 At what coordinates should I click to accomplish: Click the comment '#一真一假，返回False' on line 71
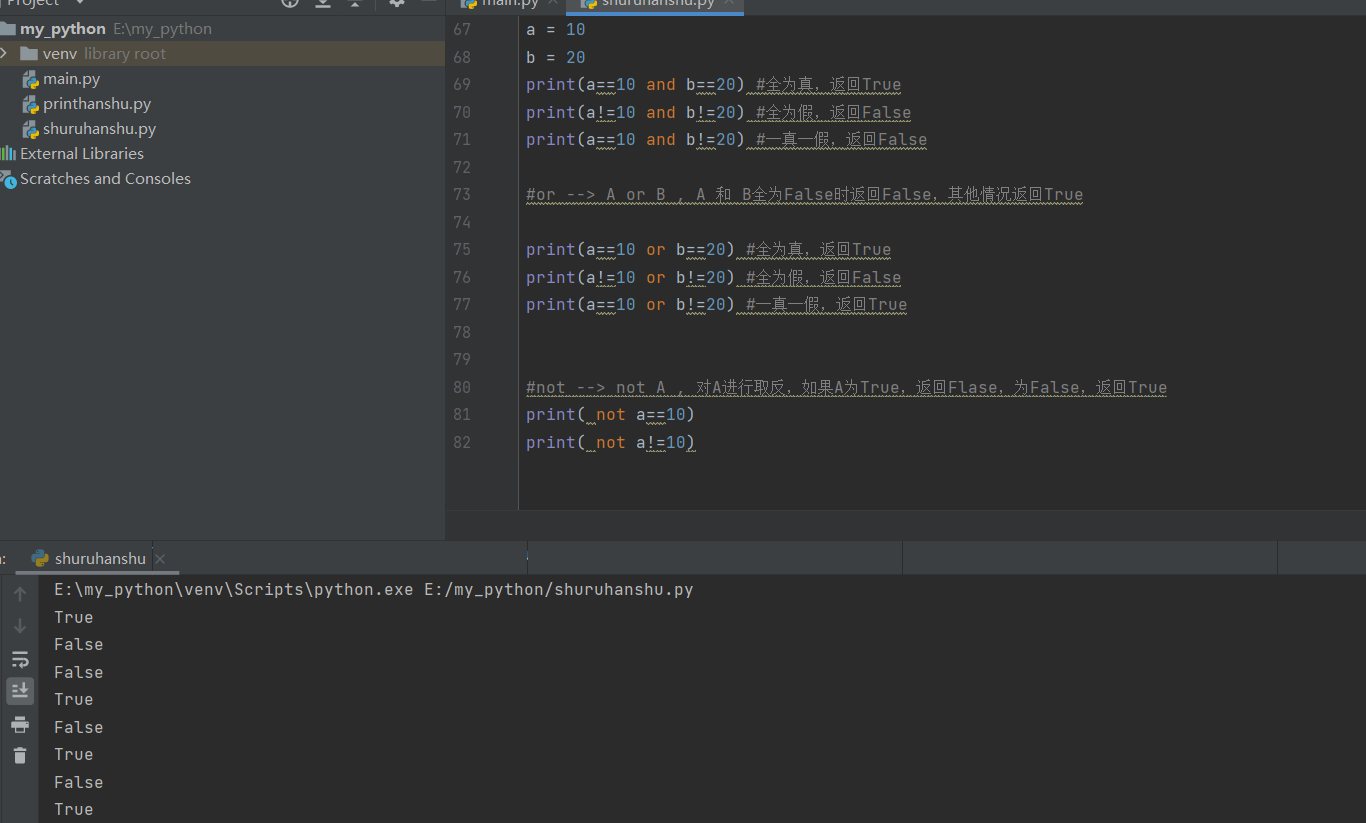point(841,140)
